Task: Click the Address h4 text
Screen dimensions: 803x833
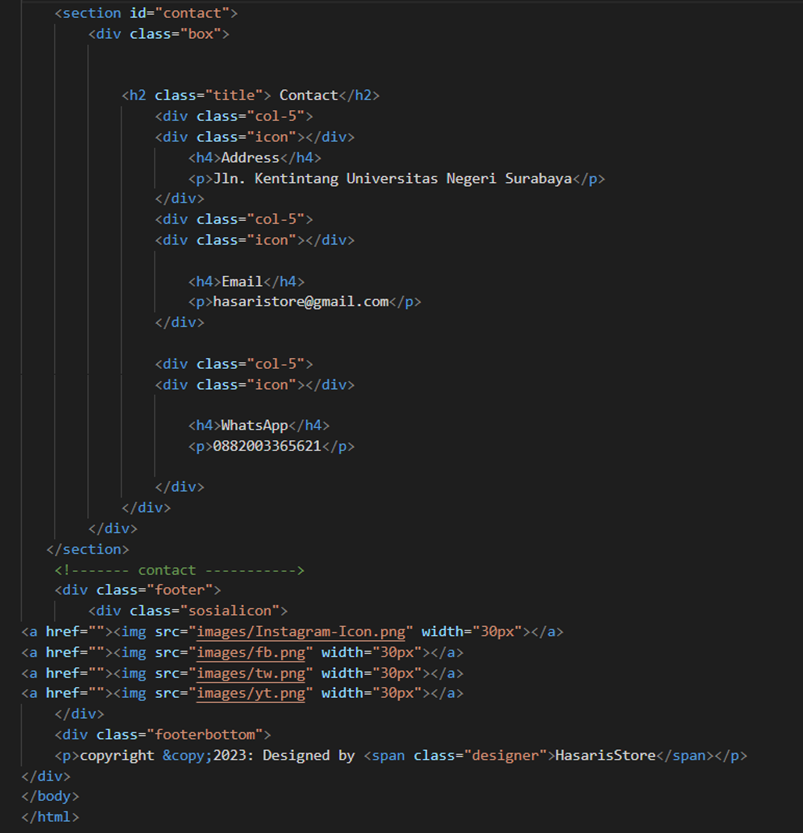Action: (x=249, y=157)
